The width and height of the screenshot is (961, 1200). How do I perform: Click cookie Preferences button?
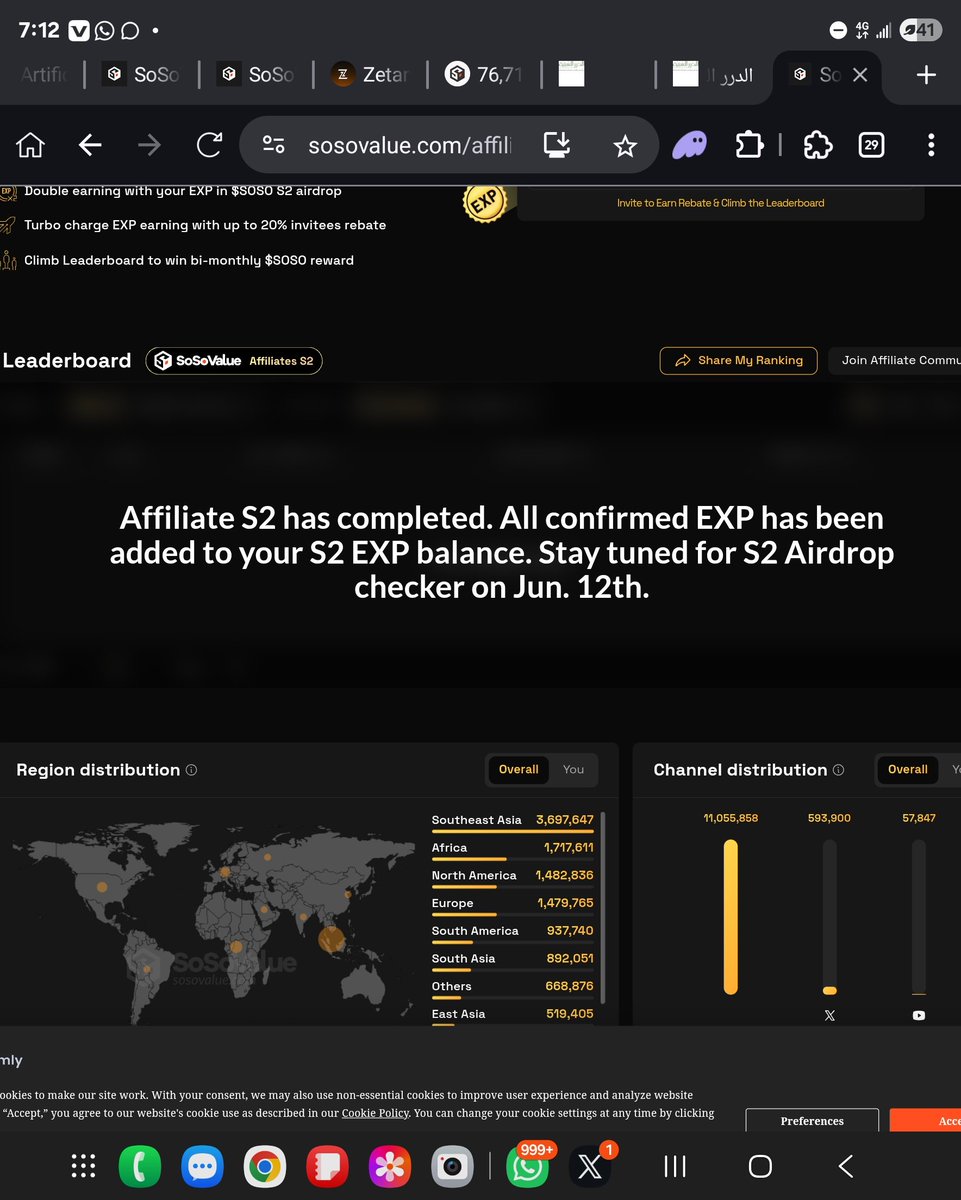pyautogui.click(x=812, y=1121)
